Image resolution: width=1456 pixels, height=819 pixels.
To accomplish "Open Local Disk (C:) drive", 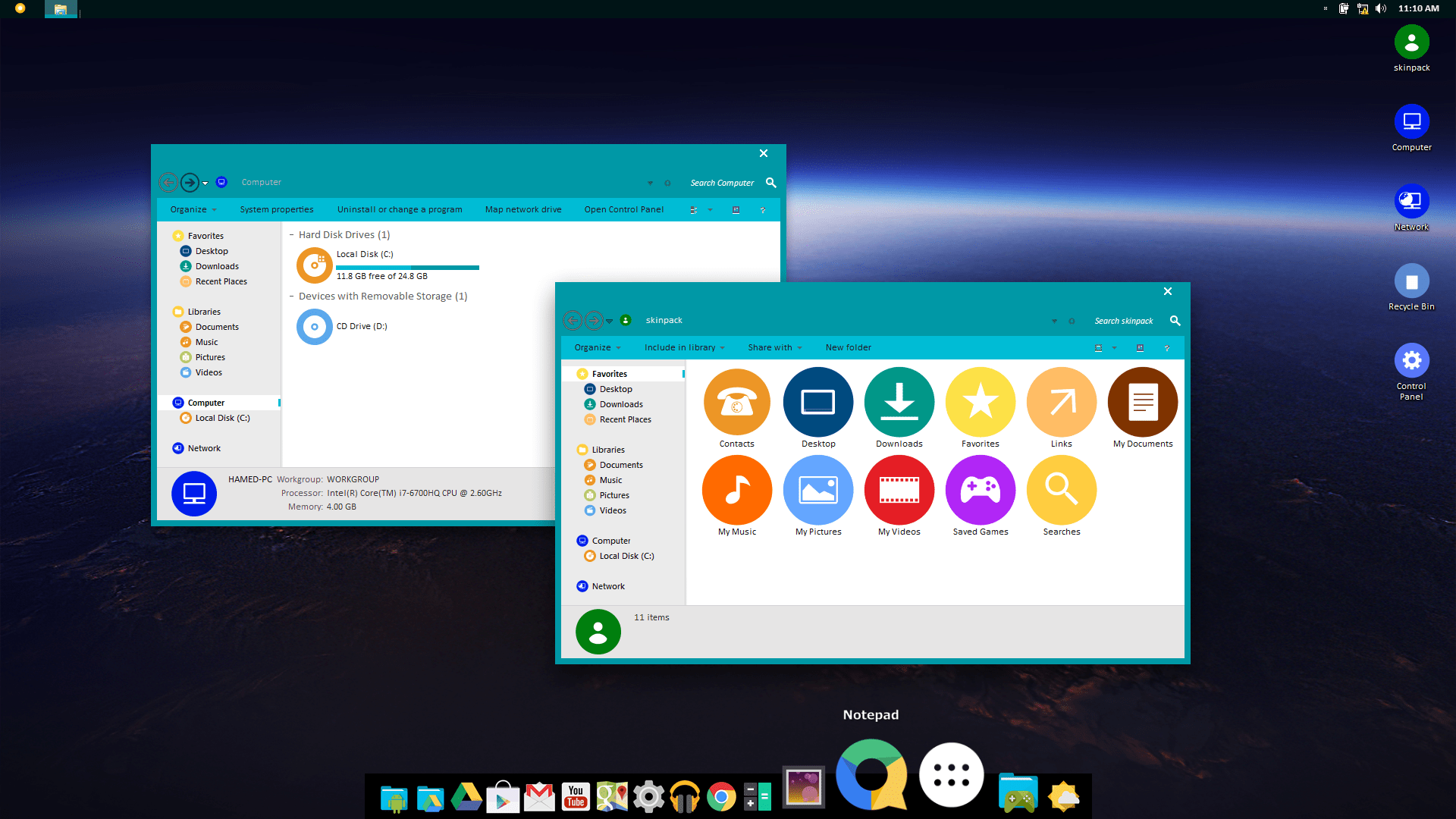I will pos(315,265).
